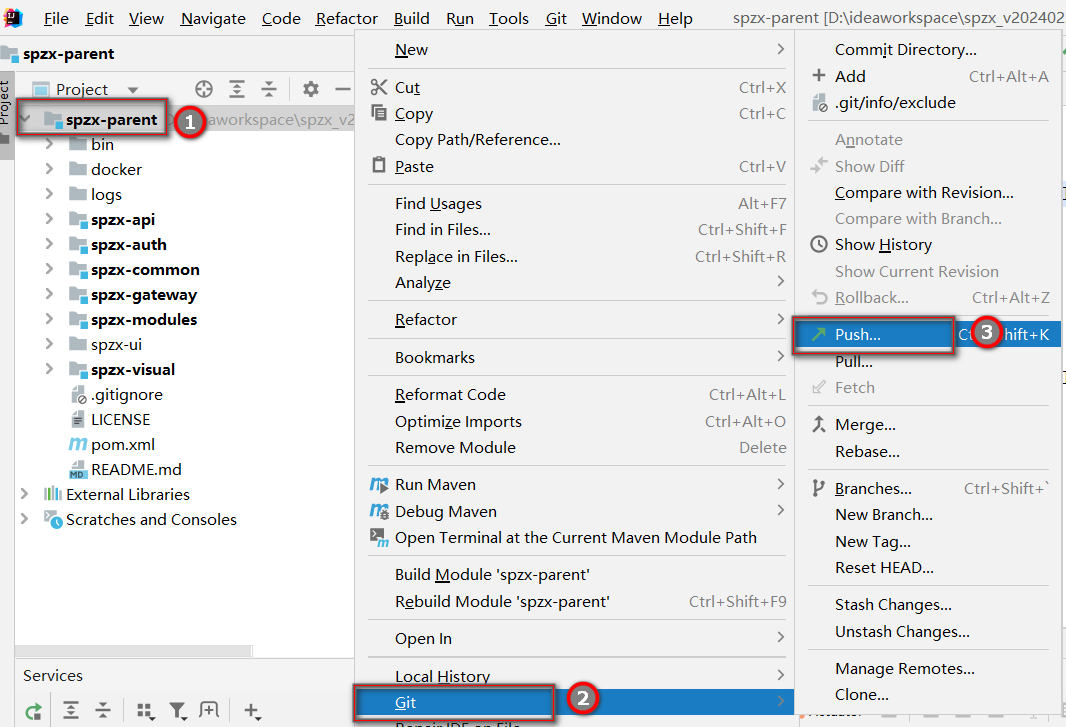Open the Code menu
This screenshot has height=727, width=1066.
[x=281, y=18]
